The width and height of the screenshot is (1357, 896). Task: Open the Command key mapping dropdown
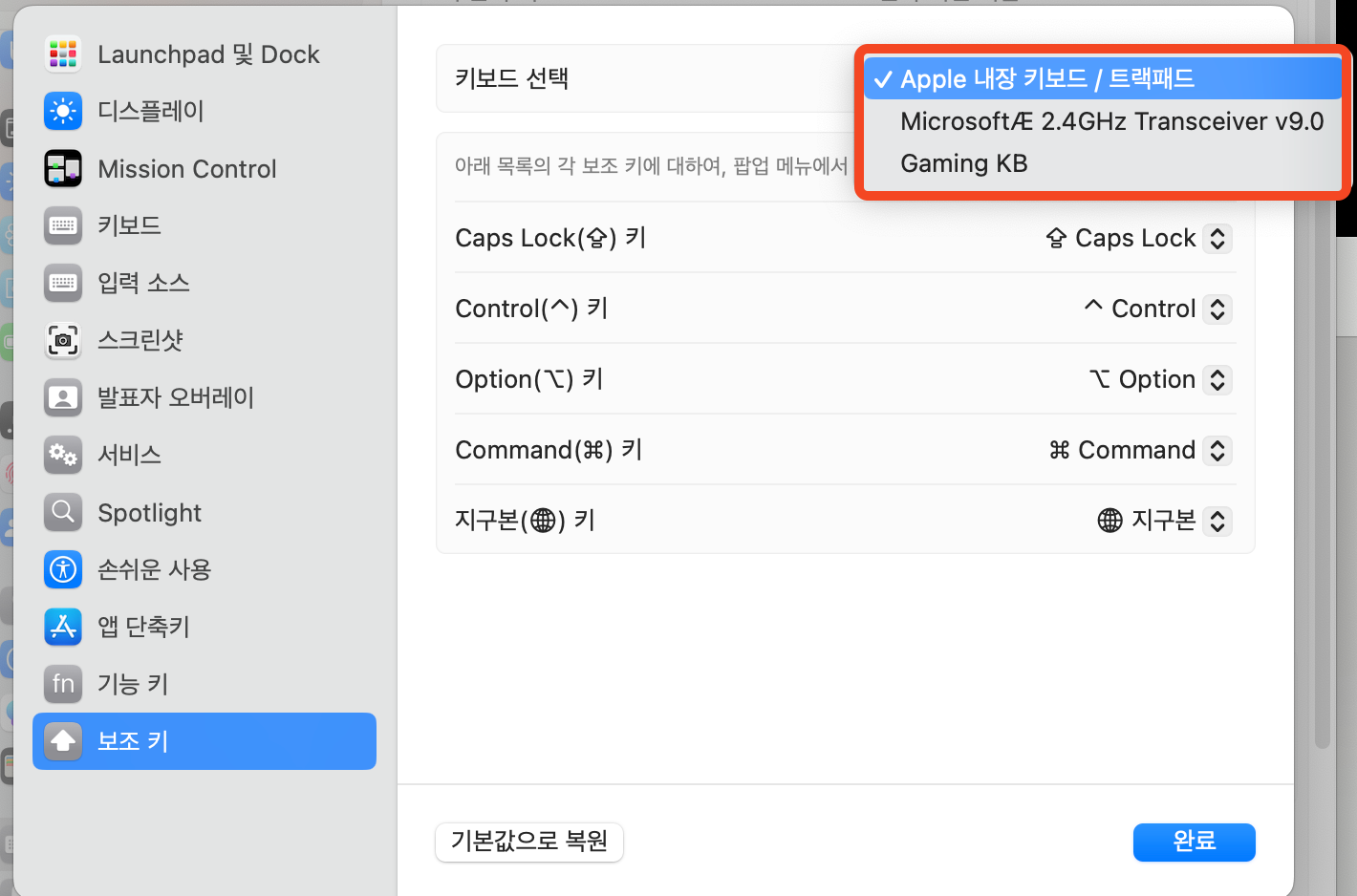1217,450
